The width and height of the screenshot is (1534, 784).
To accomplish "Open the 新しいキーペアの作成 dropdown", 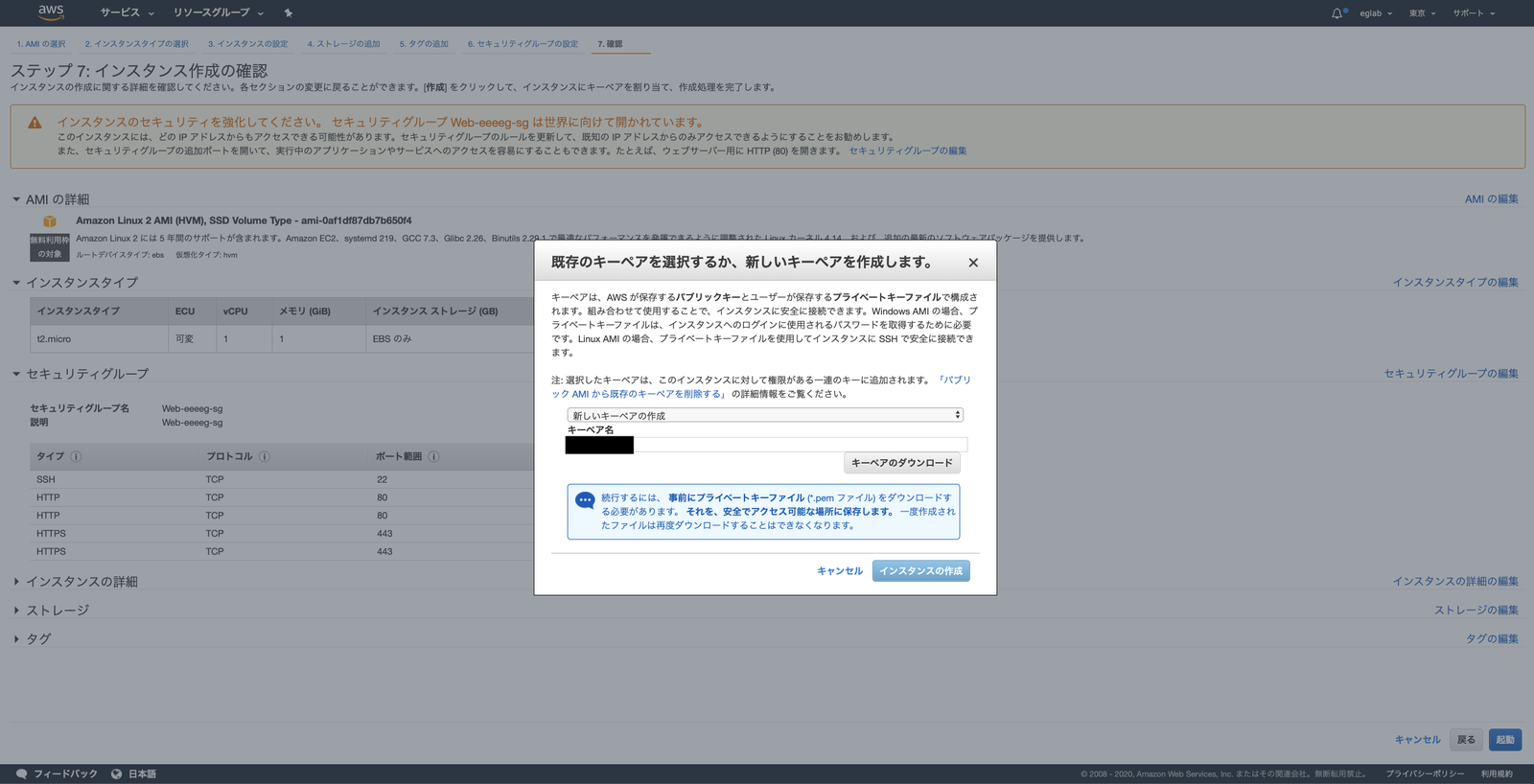I will pyautogui.click(x=765, y=415).
